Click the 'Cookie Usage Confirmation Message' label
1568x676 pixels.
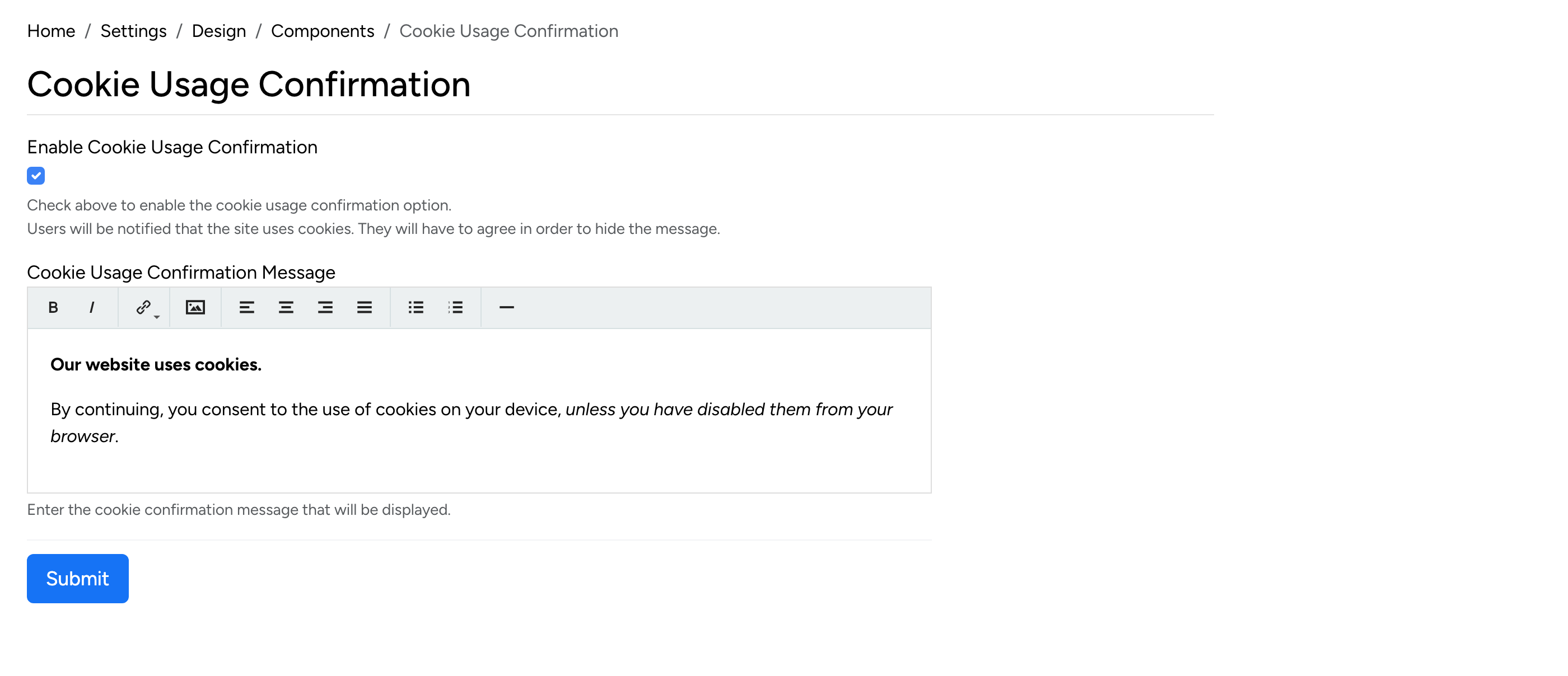coord(181,272)
